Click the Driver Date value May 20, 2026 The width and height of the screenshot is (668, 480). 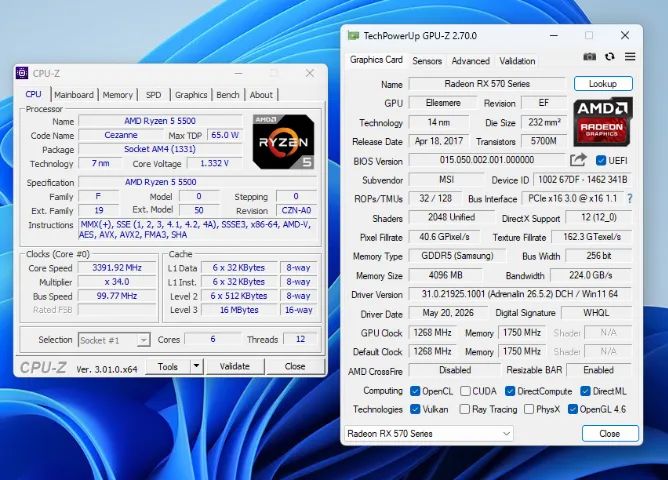click(448, 313)
